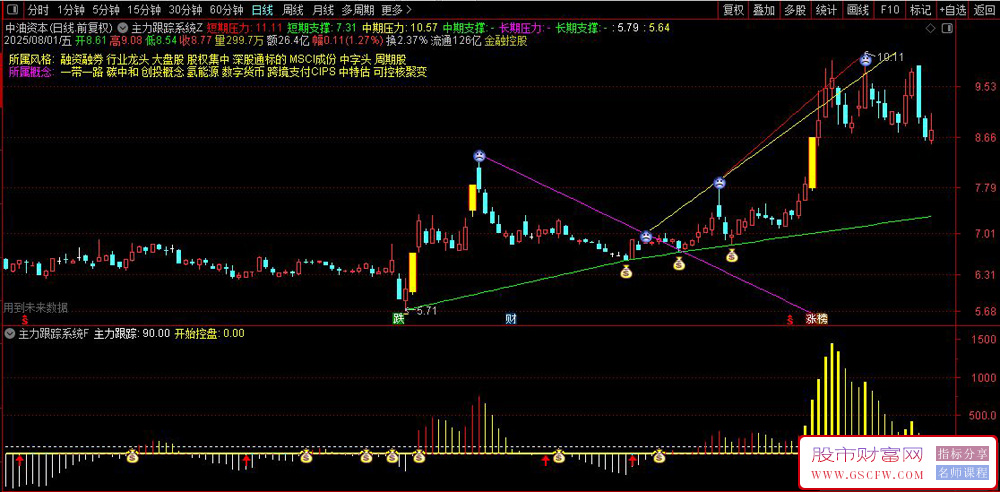This screenshot has width=1000, height=492.
Task: Click the 用到未来数据 notice text
Action: pyautogui.click(x=36, y=308)
